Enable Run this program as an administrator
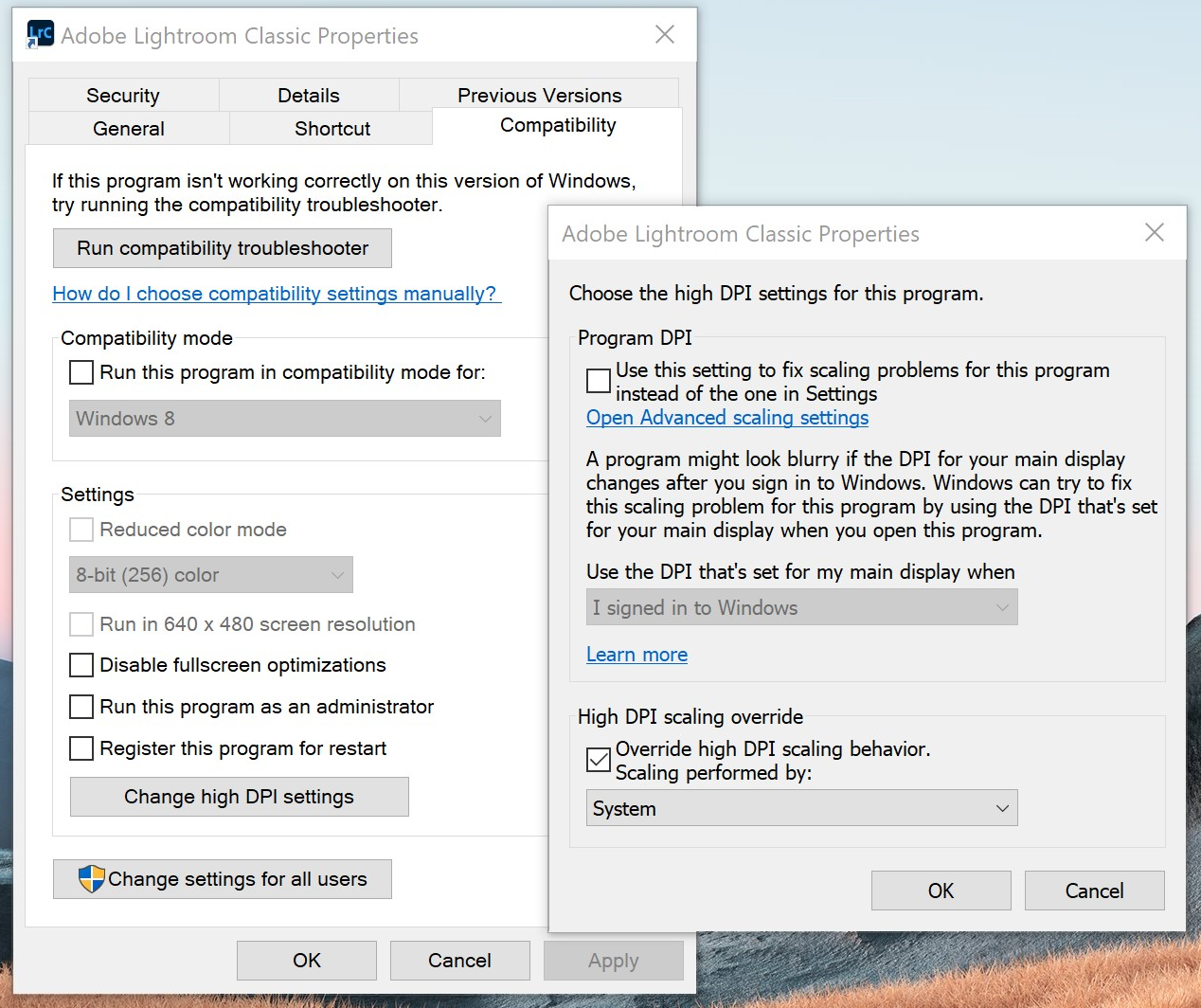 (x=81, y=707)
